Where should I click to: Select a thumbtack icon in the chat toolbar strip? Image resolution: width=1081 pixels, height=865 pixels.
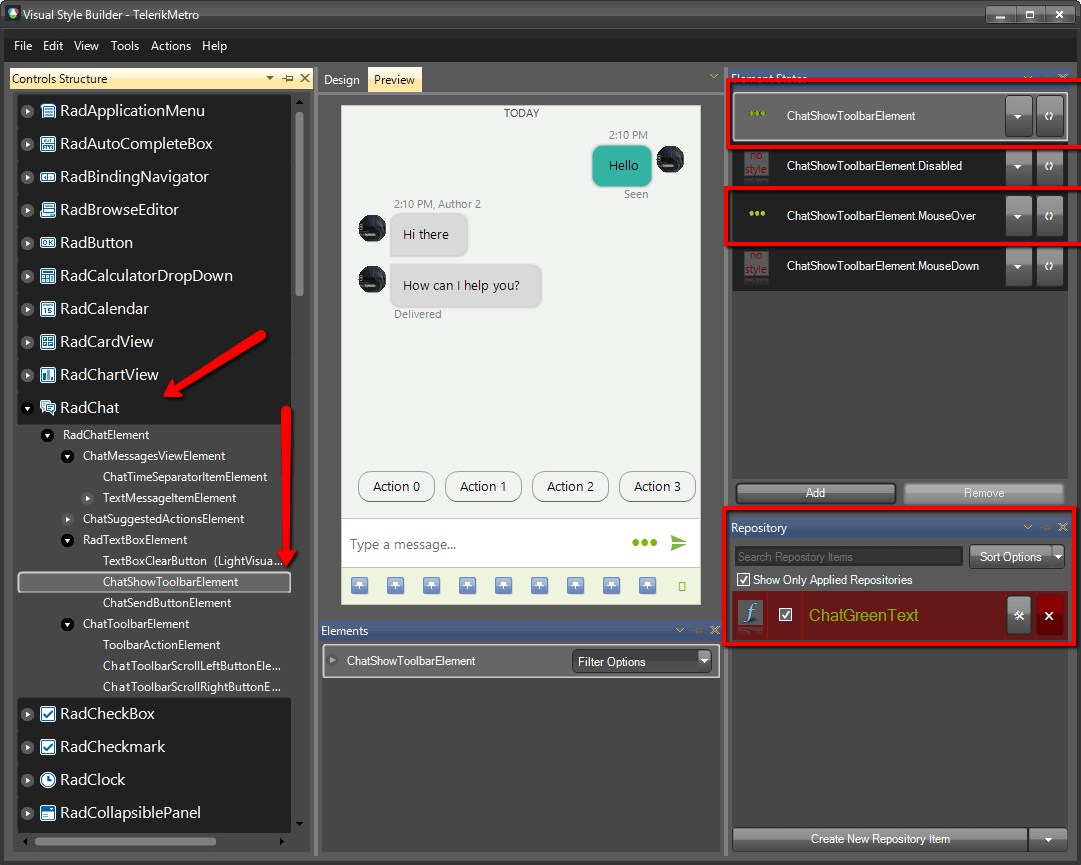[x=359, y=586]
